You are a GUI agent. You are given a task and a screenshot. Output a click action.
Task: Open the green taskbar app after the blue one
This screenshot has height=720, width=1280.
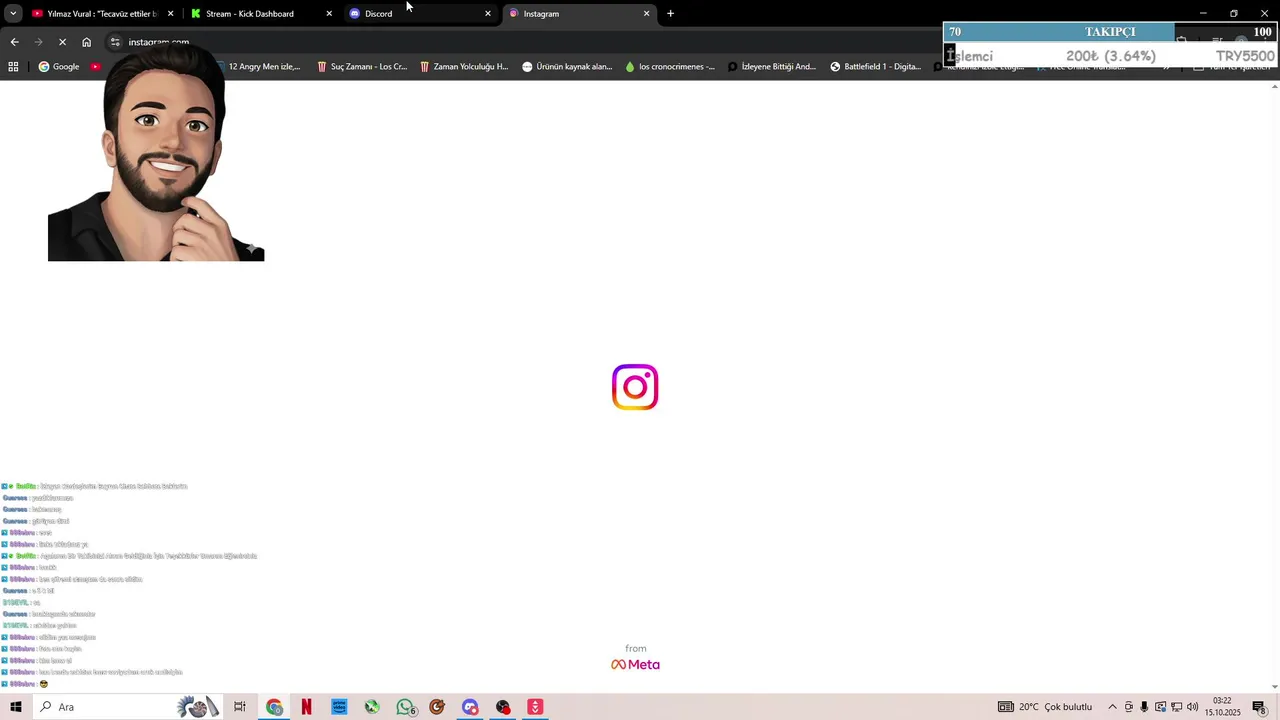(372, 707)
